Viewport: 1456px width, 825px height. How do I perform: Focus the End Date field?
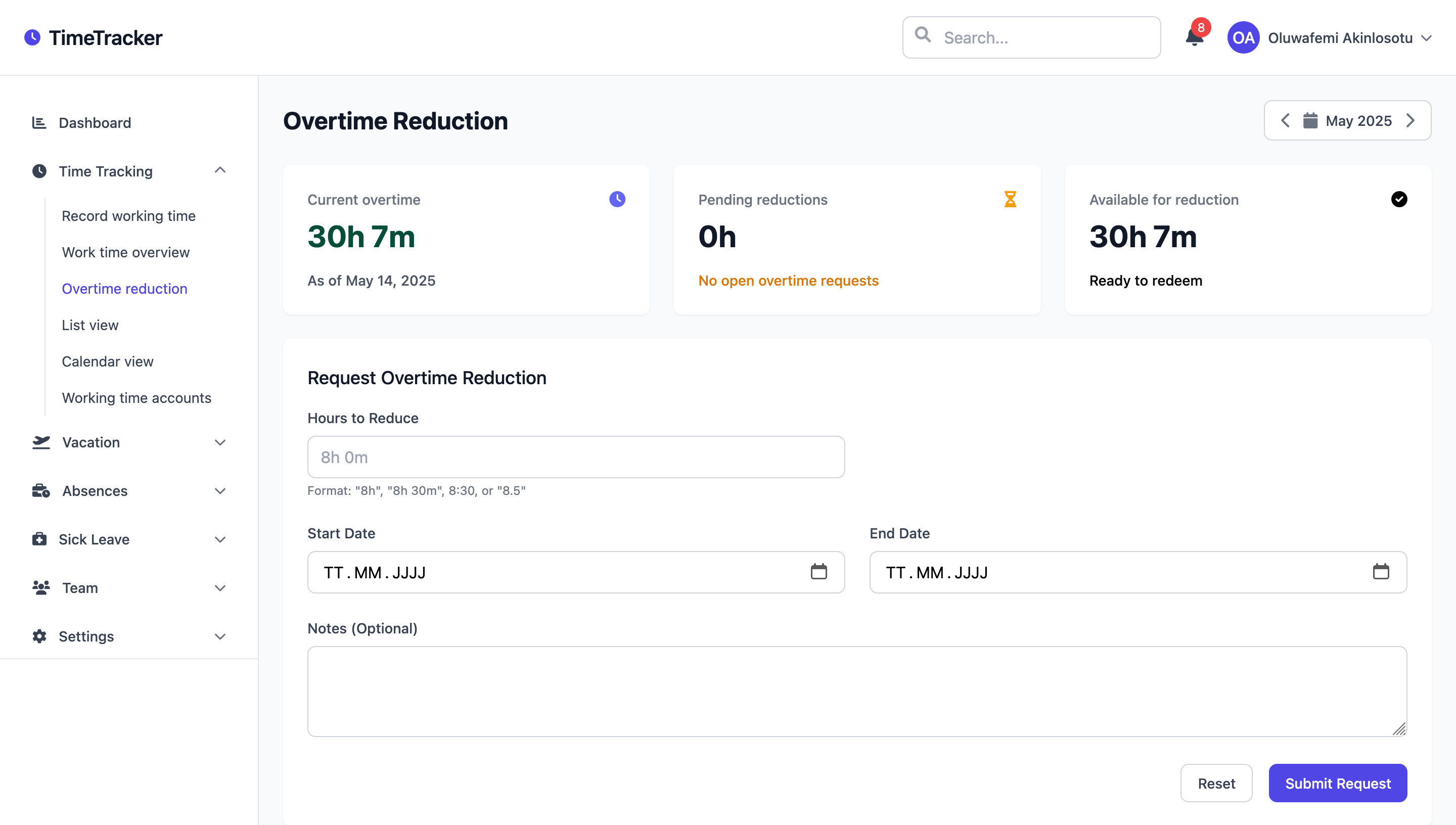click(x=1138, y=572)
